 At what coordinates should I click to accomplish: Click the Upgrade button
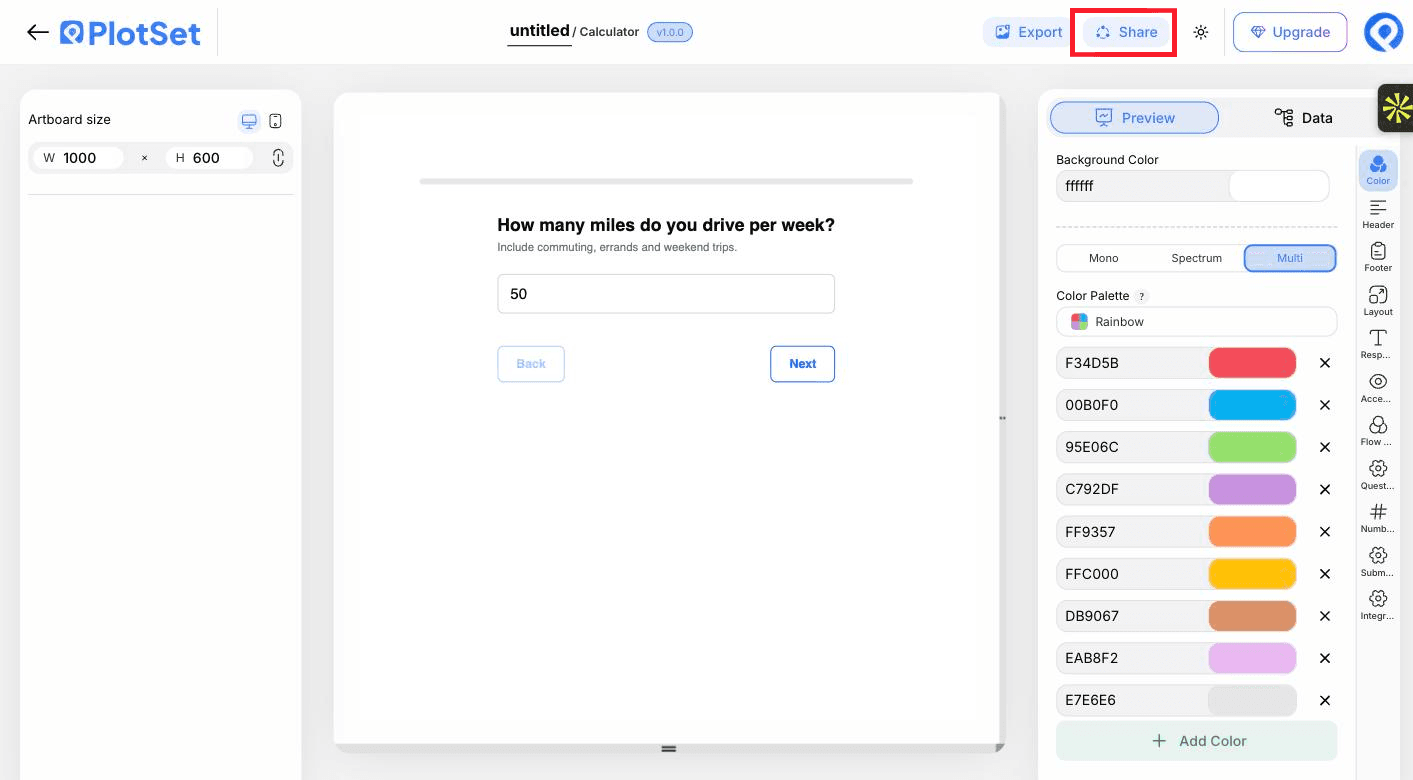pos(1290,32)
